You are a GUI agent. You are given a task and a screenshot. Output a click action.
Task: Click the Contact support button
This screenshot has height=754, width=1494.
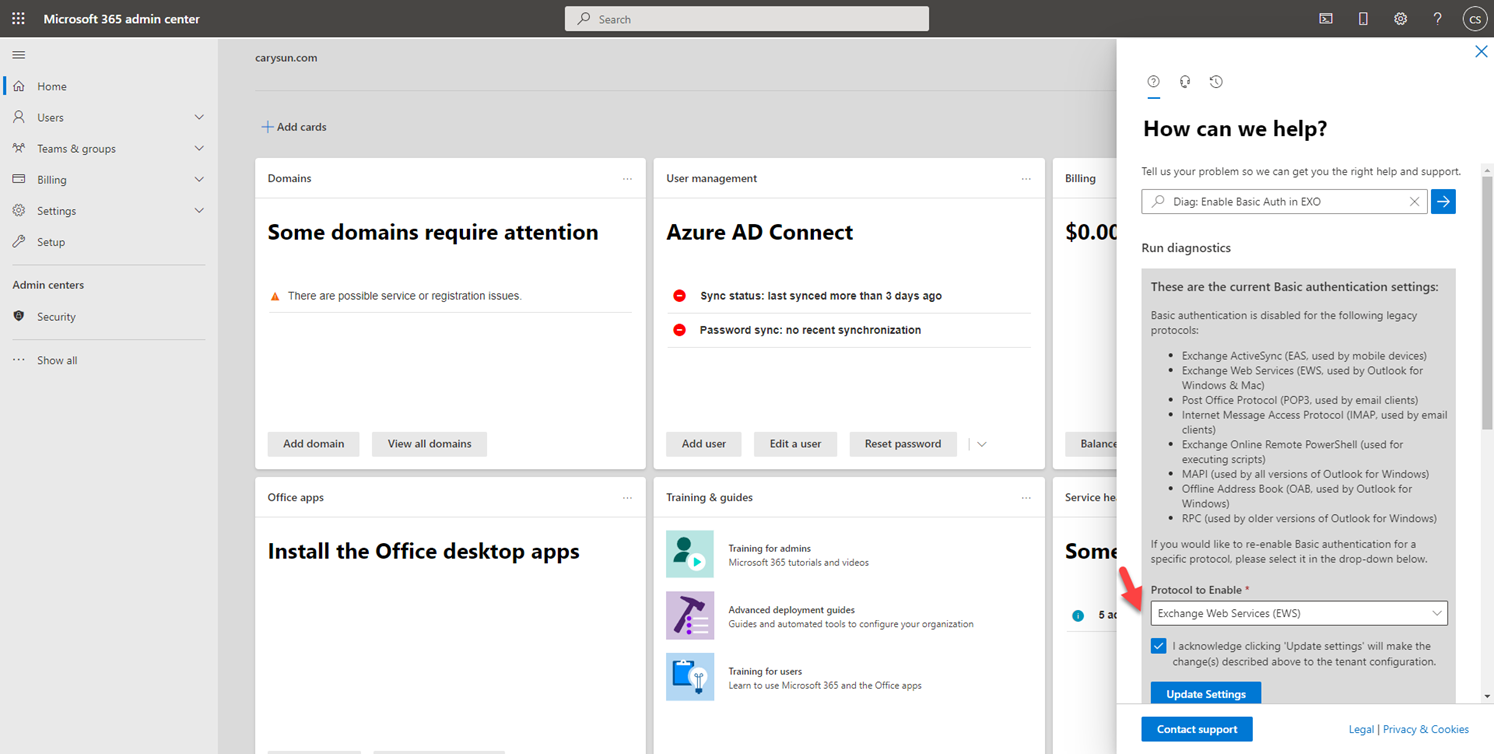coord(1196,729)
